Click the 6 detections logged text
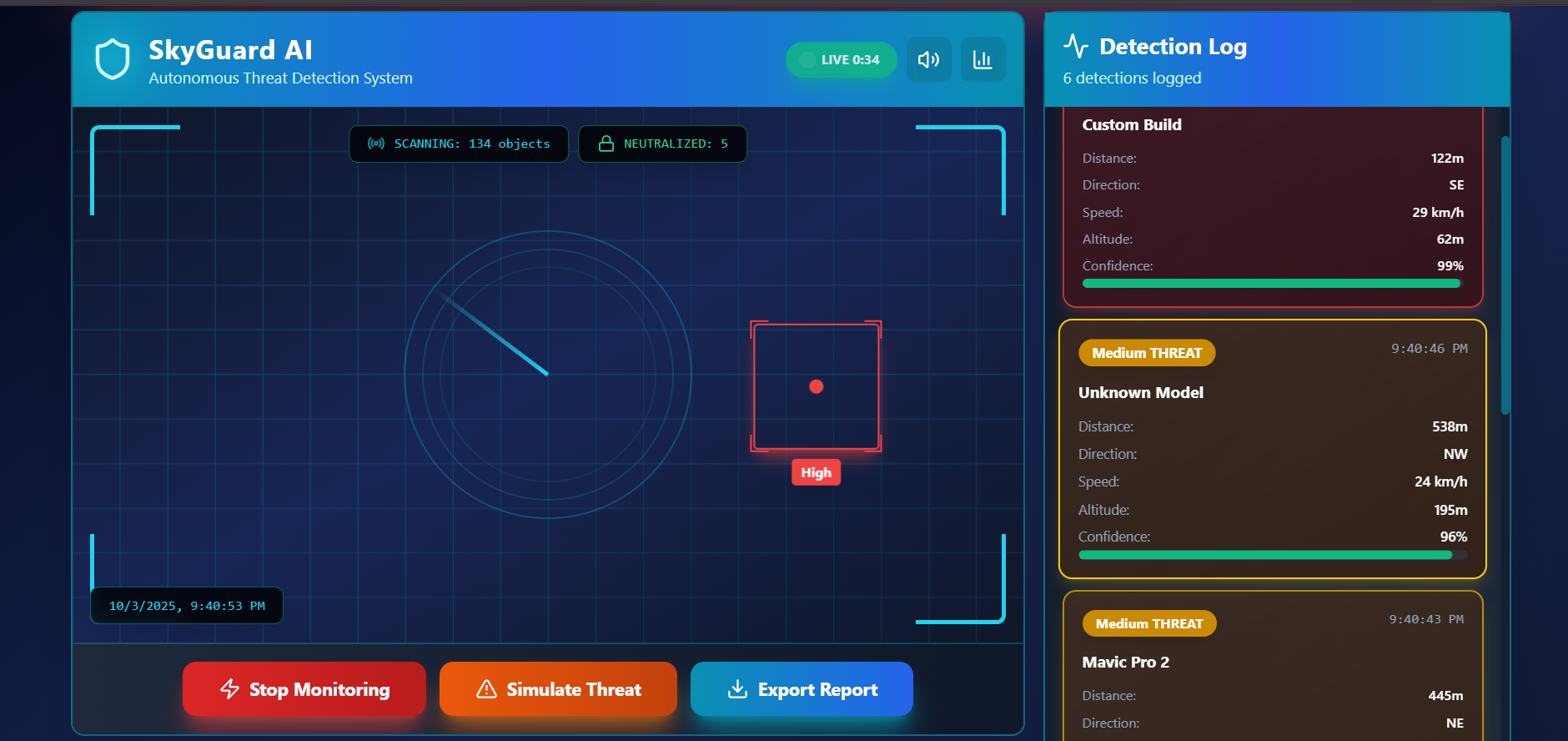This screenshot has height=741, width=1568. pyautogui.click(x=1132, y=78)
